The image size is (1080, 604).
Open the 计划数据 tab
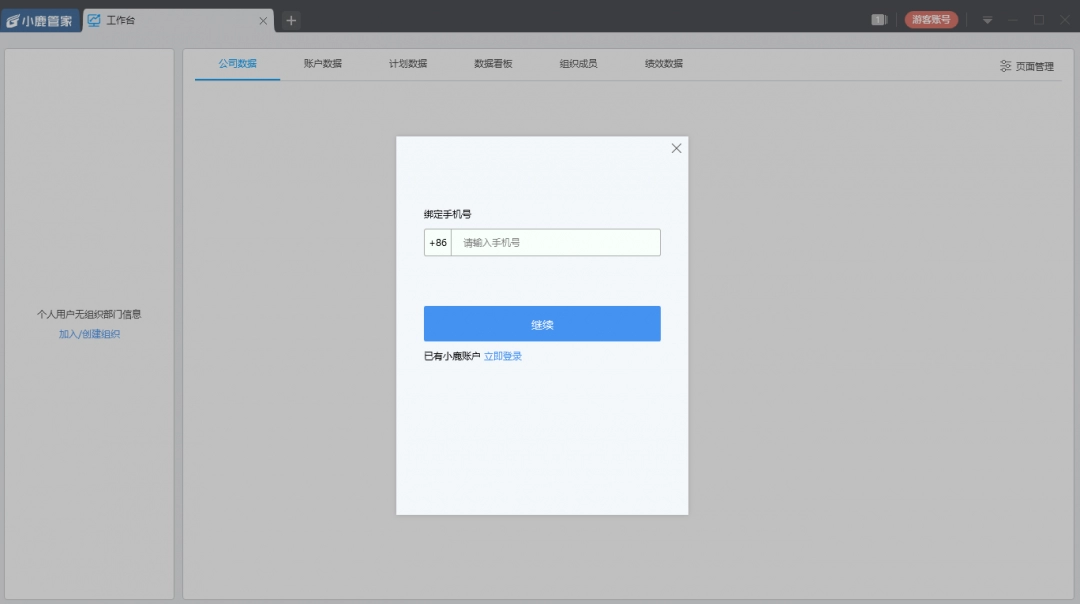408,64
